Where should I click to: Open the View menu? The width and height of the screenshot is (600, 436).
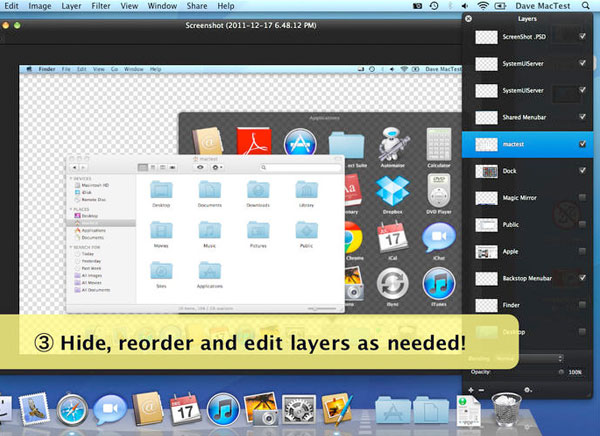point(129,6)
